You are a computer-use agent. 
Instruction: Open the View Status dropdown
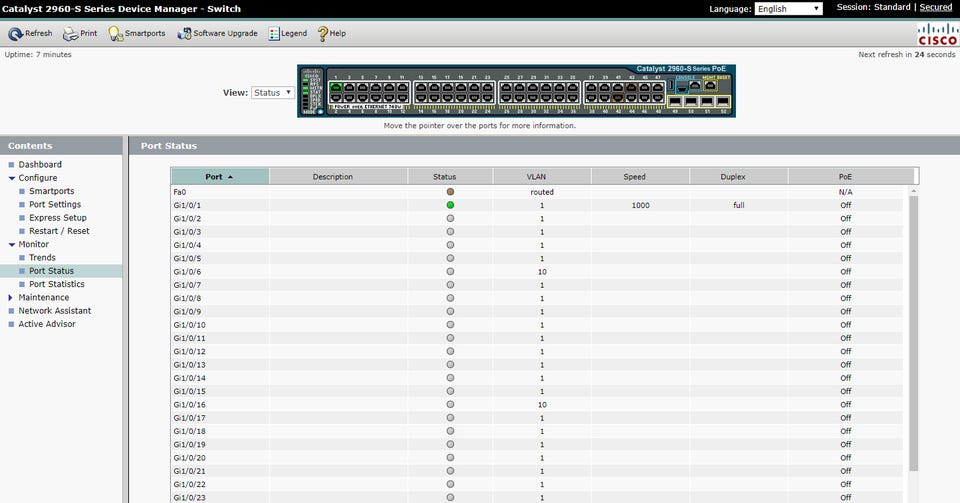pyautogui.click(x=272, y=92)
